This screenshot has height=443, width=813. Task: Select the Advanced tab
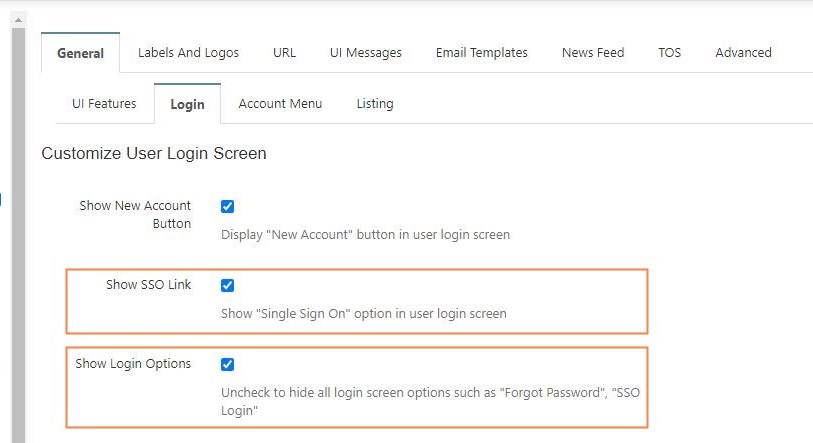743,52
